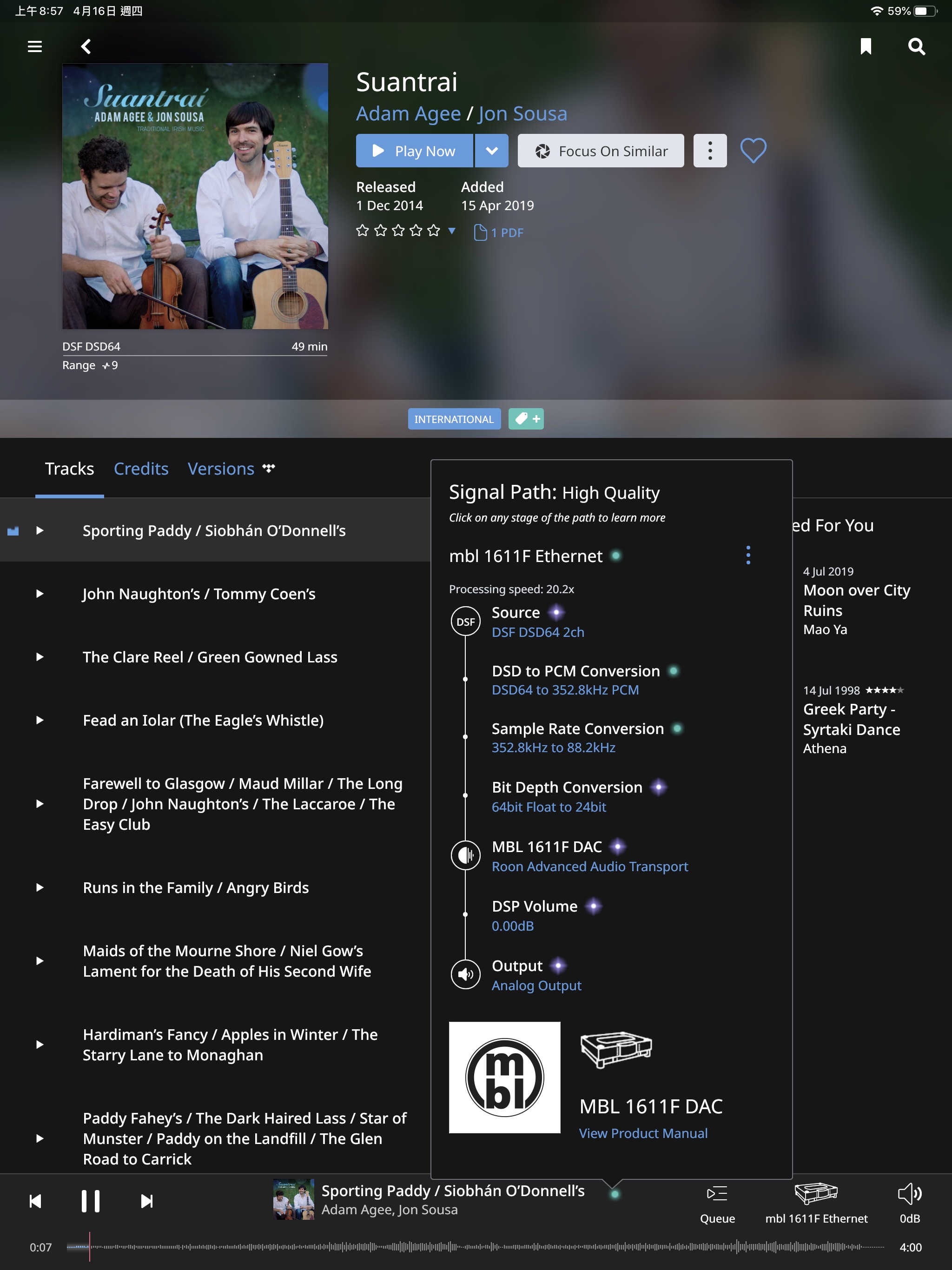Open artist Adam Agee link
The width and height of the screenshot is (952, 1270).
[x=408, y=114]
